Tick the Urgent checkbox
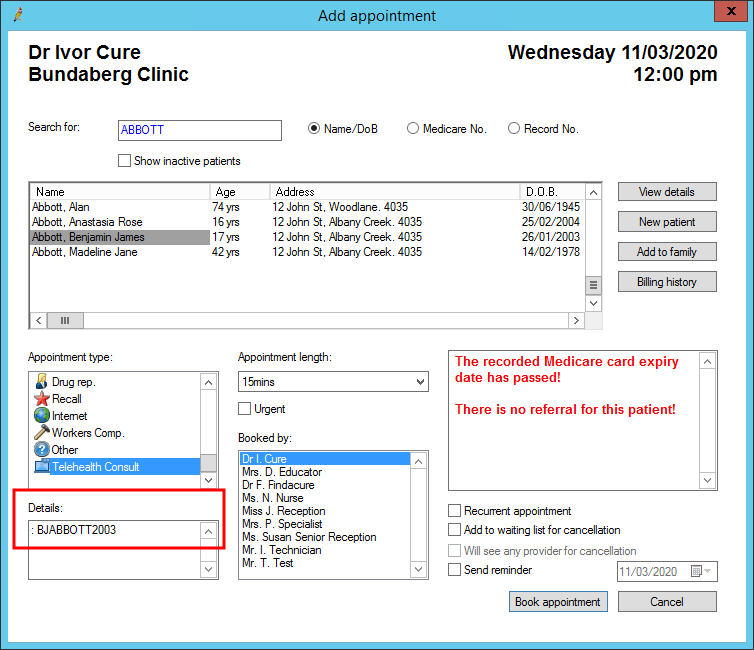The image size is (754, 650). click(x=245, y=409)
